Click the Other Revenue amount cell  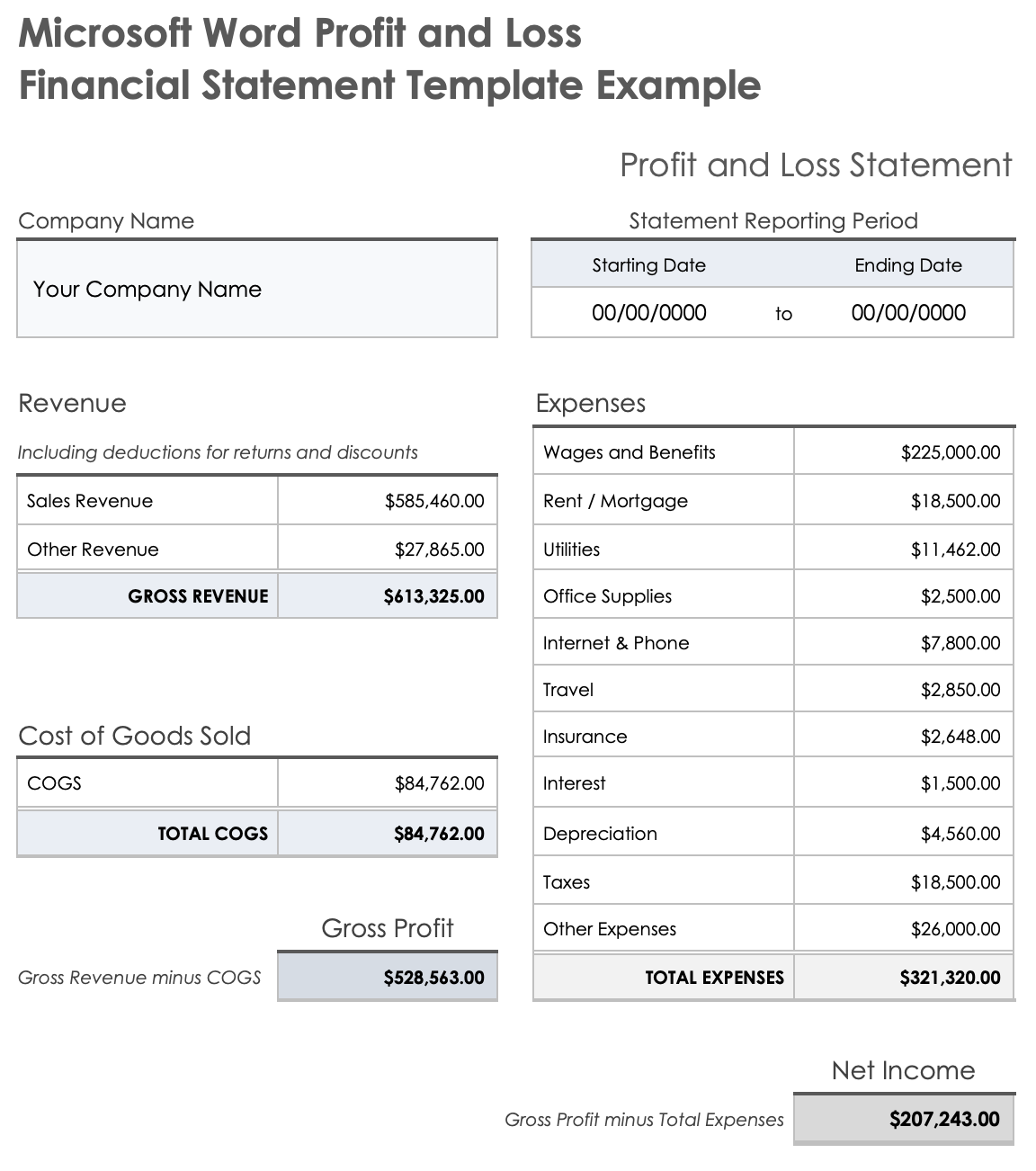(439, 550)
